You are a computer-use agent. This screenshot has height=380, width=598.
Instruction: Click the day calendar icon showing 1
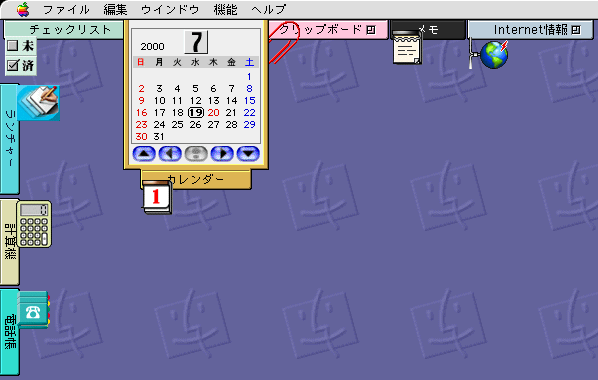click(157, 197)
